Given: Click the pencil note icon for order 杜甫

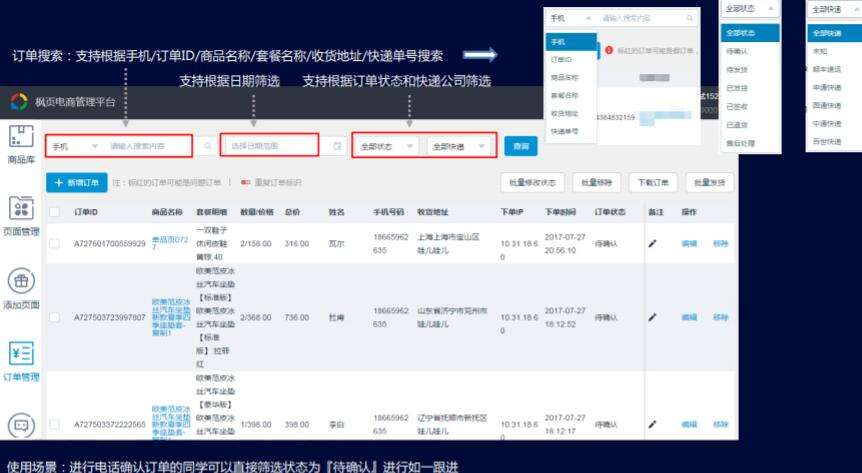Looking at the screenshot, I should click(x=653, y=316).
